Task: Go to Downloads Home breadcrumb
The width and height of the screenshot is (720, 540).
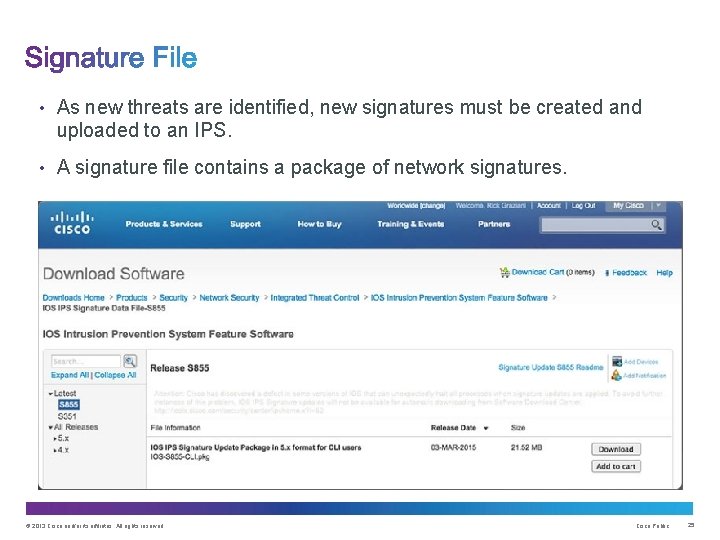Action: click(73, 298)
